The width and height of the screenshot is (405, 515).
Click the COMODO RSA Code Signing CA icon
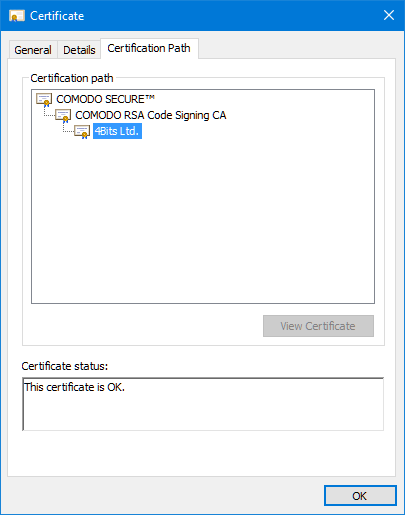pos(63,116)
